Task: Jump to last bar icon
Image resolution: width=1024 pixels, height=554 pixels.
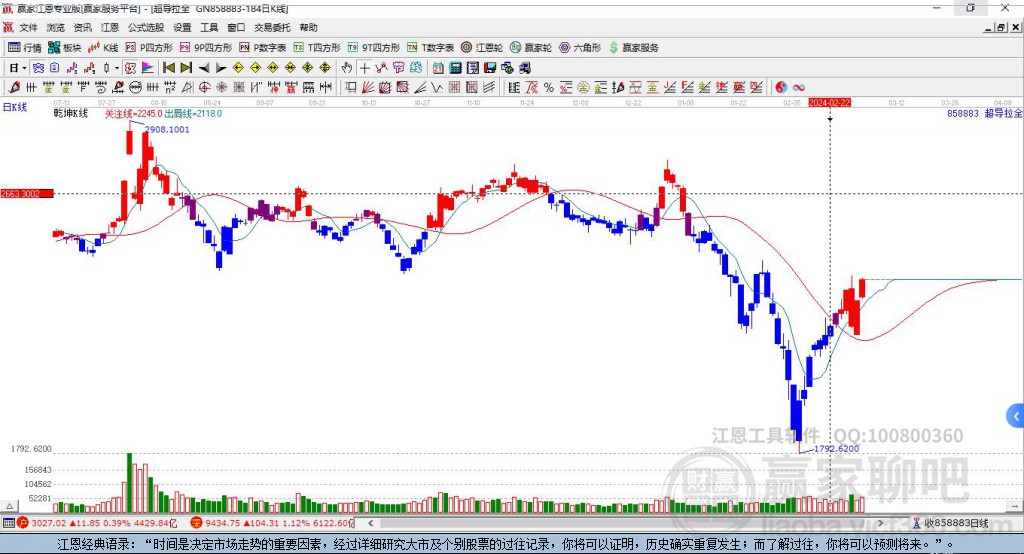Action: [186, 68]
